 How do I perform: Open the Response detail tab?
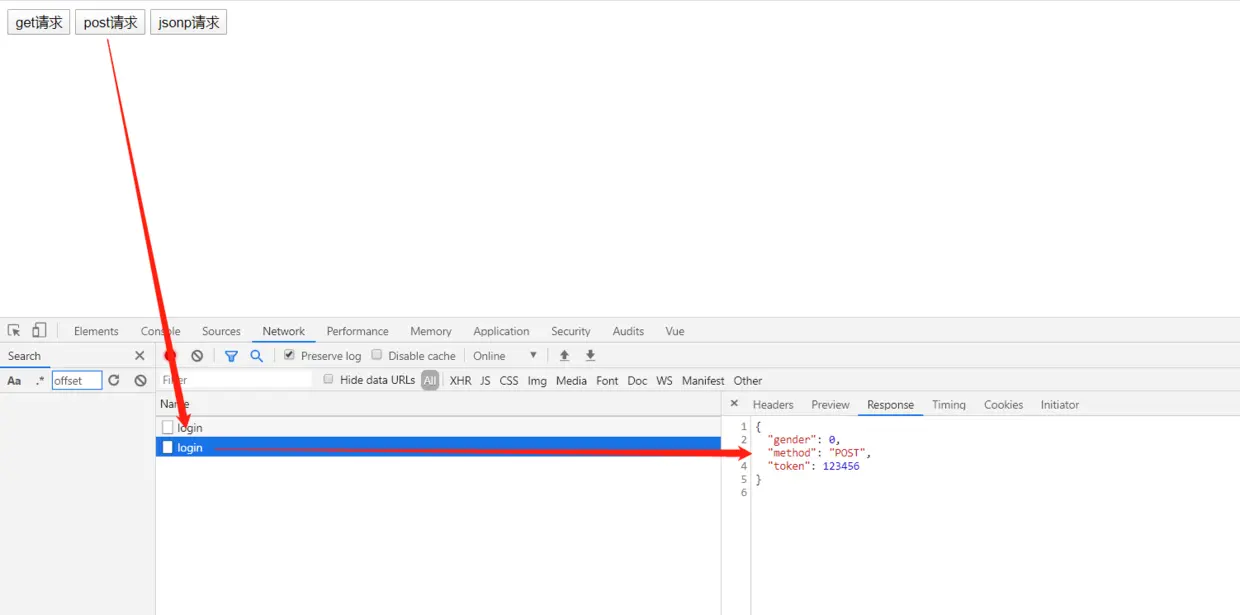click(890, 405)
